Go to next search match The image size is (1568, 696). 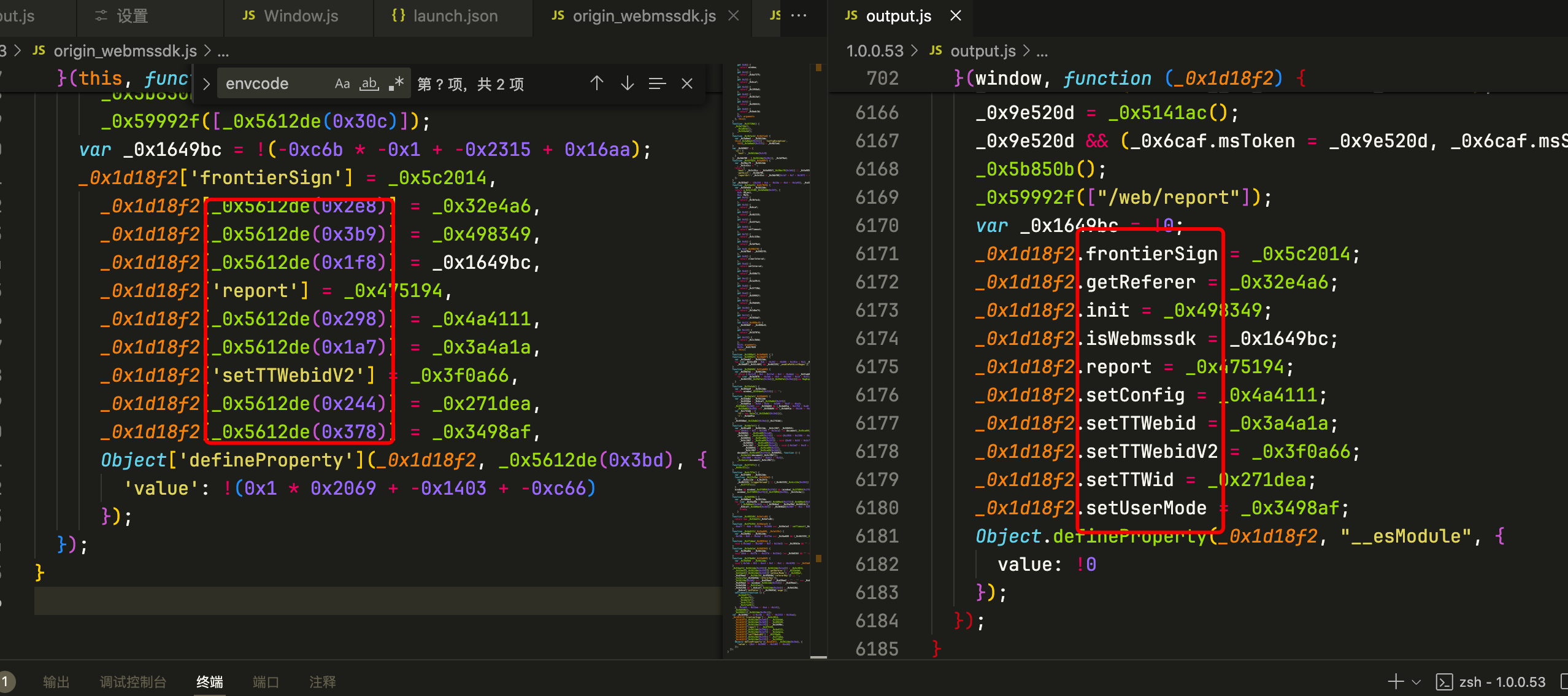tap(627, 83)
